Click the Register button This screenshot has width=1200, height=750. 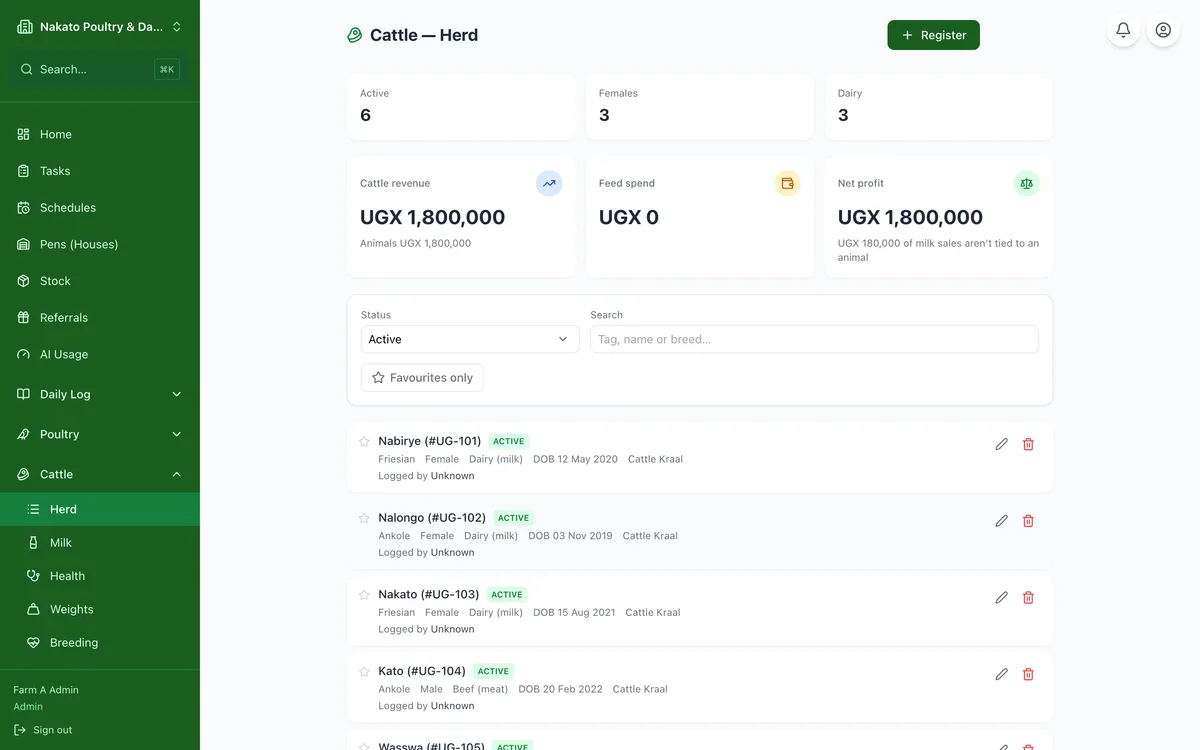933,35
